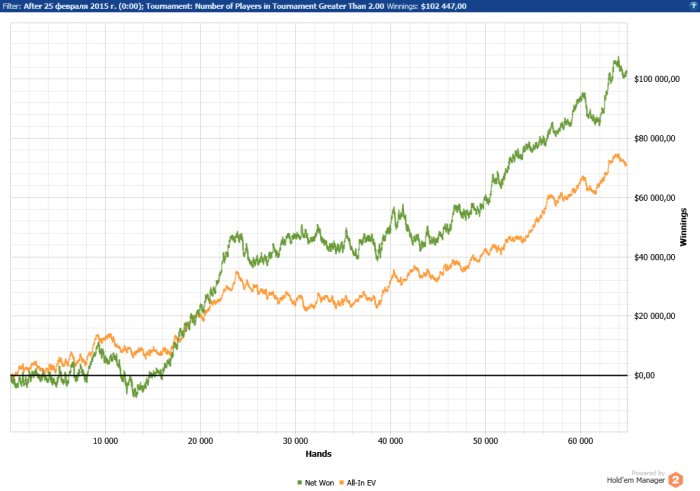This screenshot has width=700, height=491.
Task: Click the $80 000,00 y-axis label
Action: coord(655,139)
